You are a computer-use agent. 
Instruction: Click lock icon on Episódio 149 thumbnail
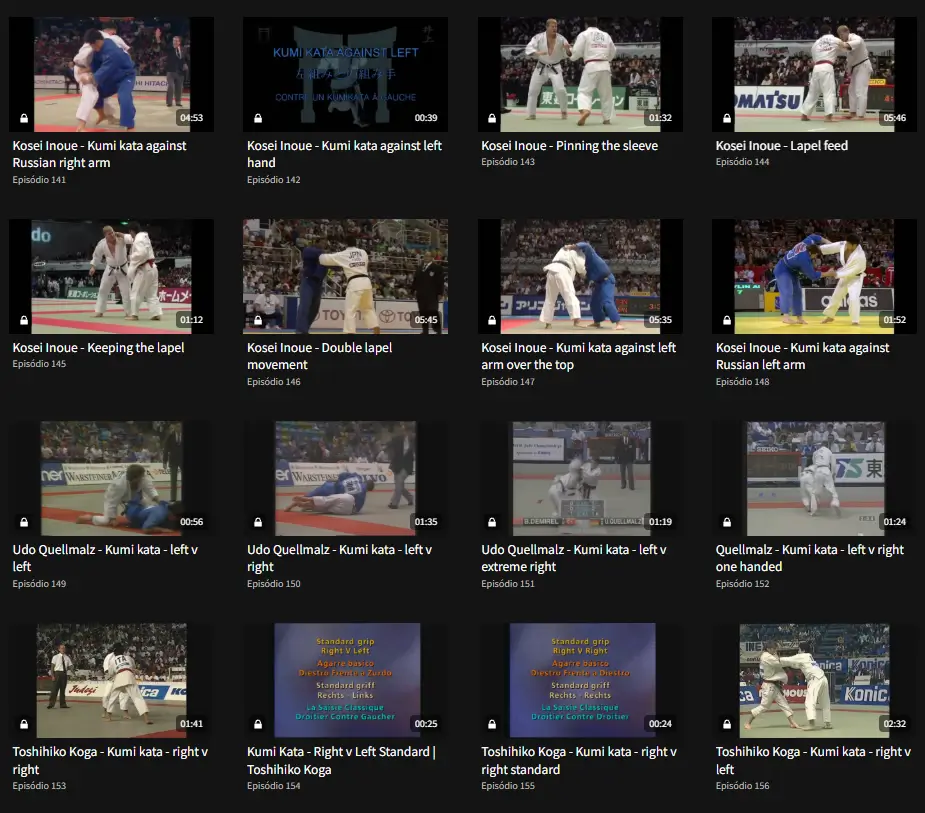[x=24, y=522]
